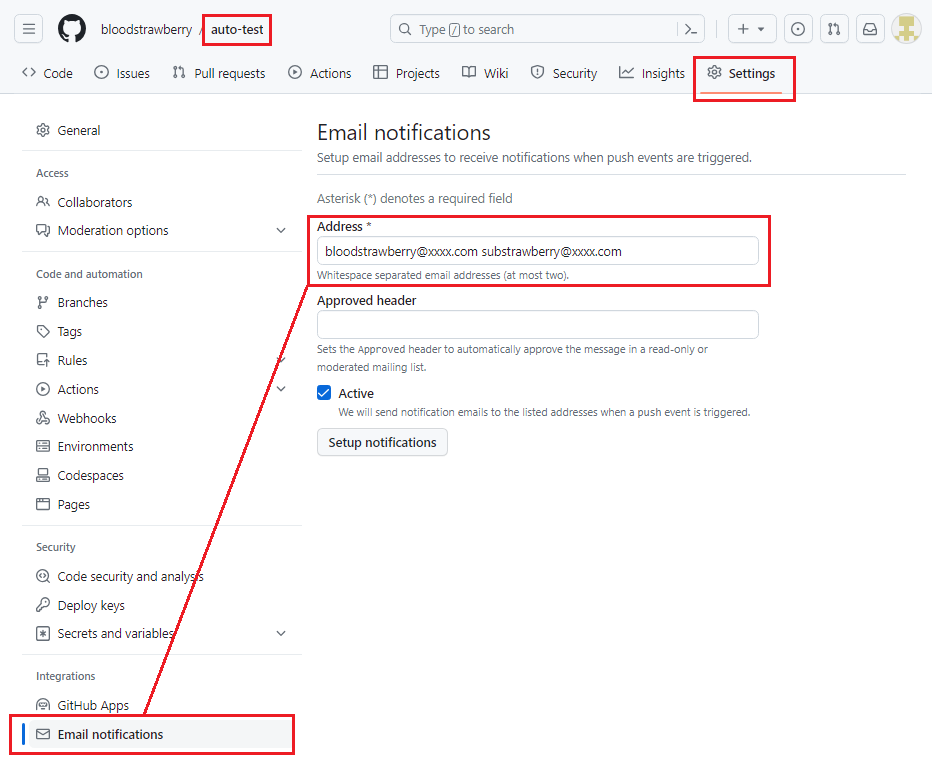Click the Collaborators people icon
The height and width of the screenshot is (771, 932).
(43, 202)
